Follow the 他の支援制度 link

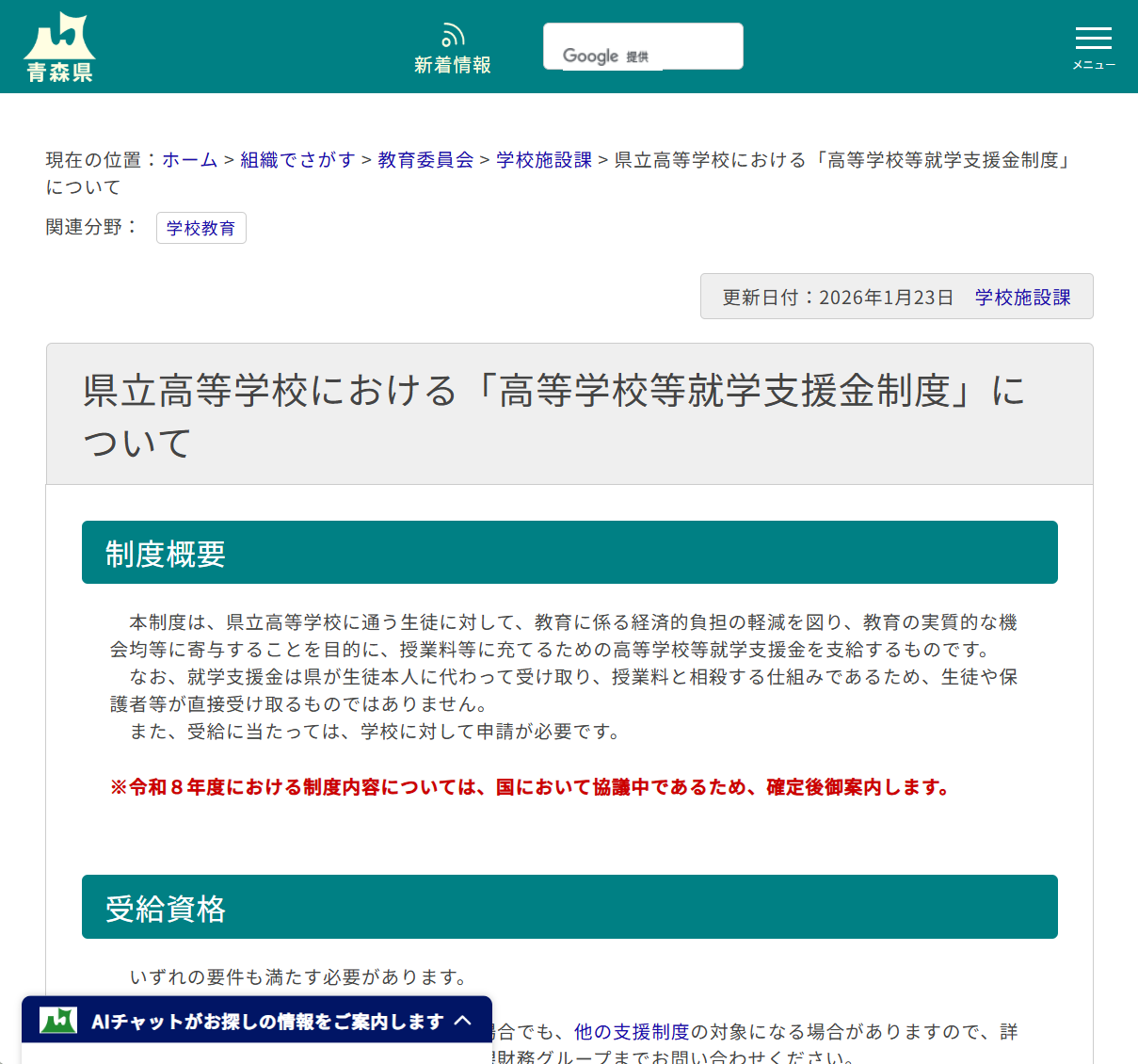(x=631, y=1032)
